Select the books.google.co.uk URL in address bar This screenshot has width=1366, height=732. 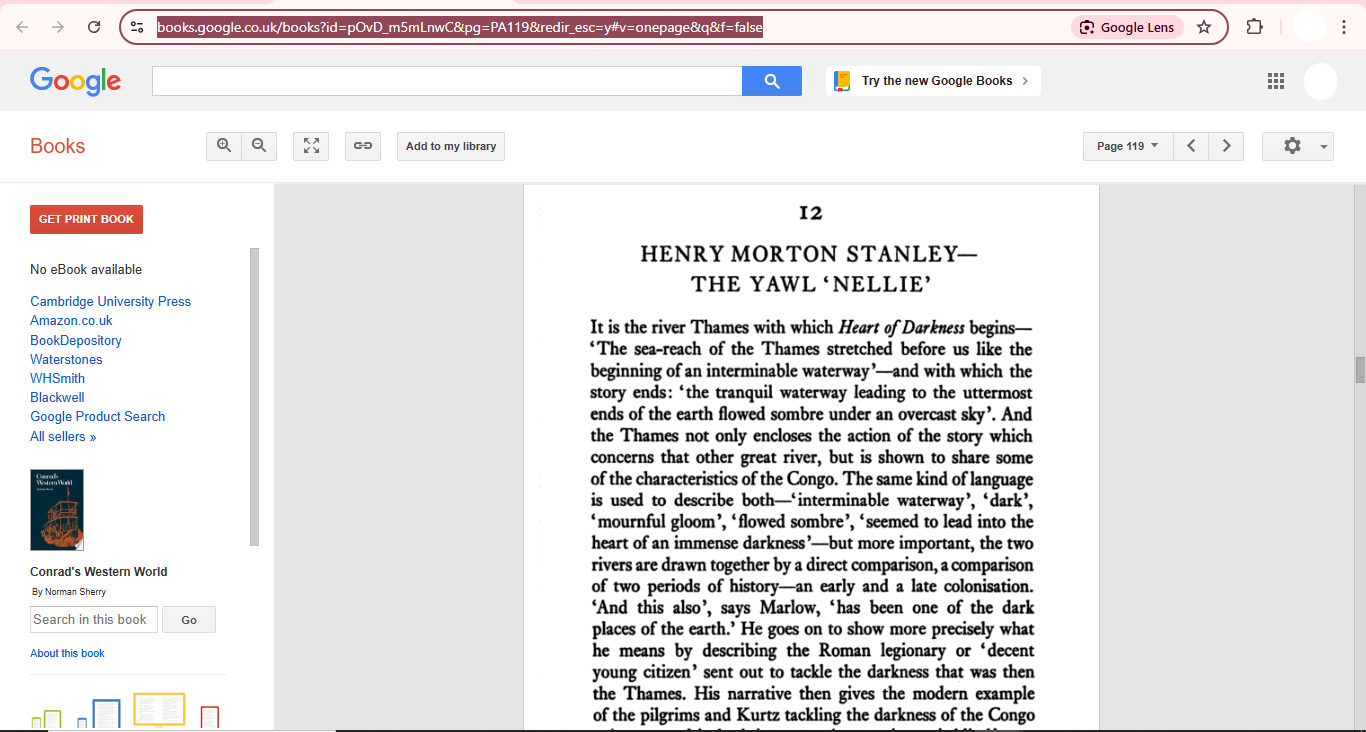(460, 27)
